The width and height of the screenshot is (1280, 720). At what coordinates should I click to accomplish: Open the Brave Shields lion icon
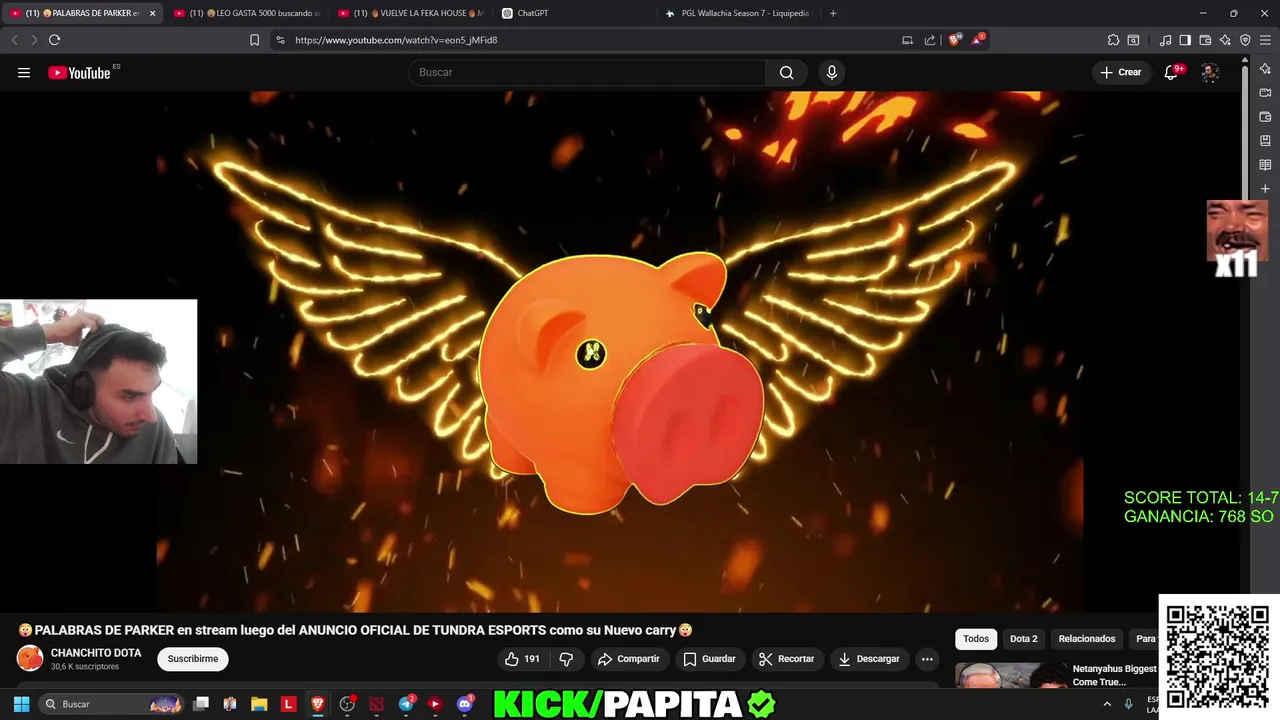pyautogui.click(x=955, y=40)
